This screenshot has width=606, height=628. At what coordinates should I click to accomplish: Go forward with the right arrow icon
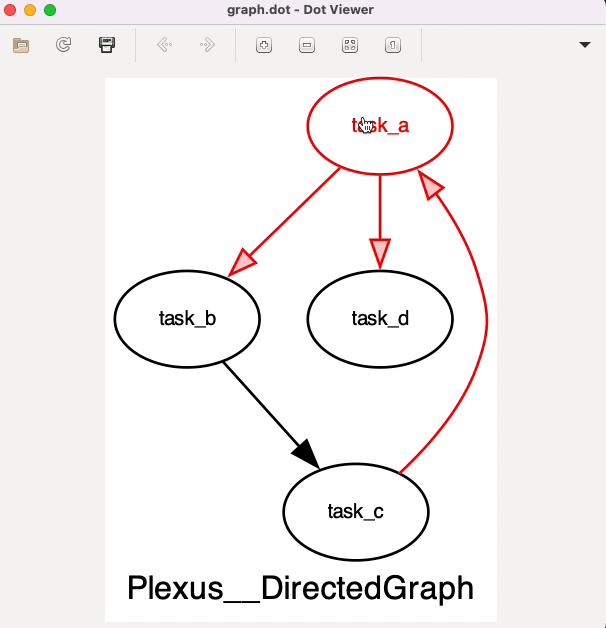tap(207, 45)
